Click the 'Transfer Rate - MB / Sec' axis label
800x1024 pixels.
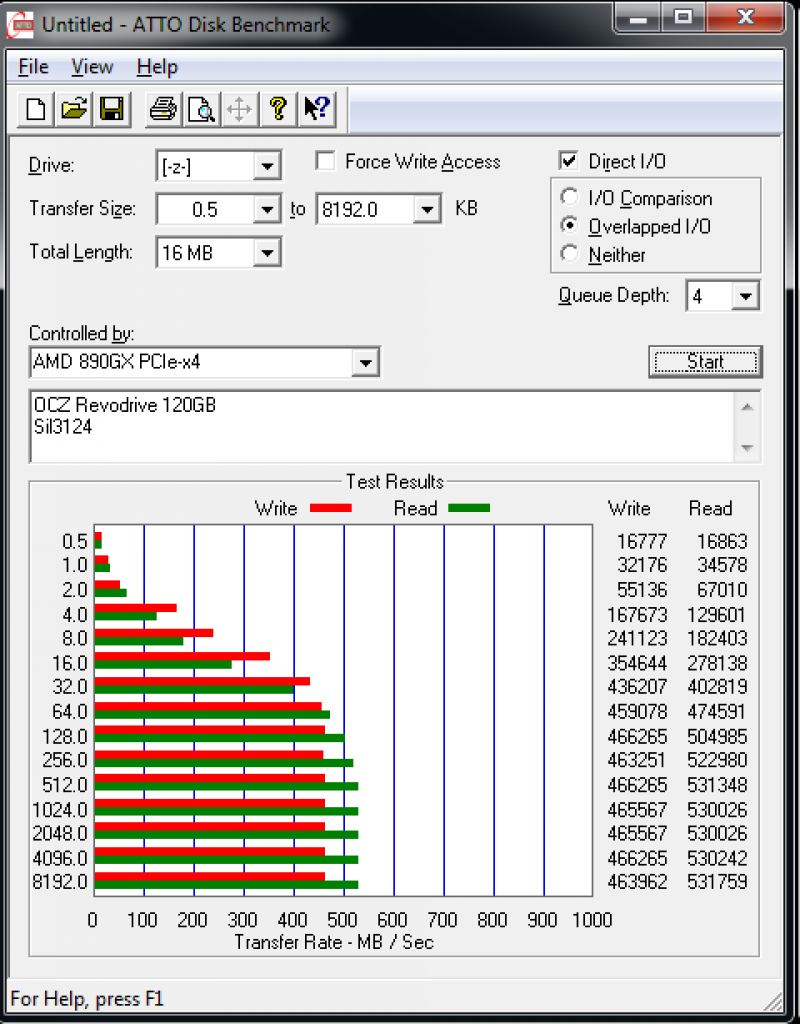(x=334, y=942)
